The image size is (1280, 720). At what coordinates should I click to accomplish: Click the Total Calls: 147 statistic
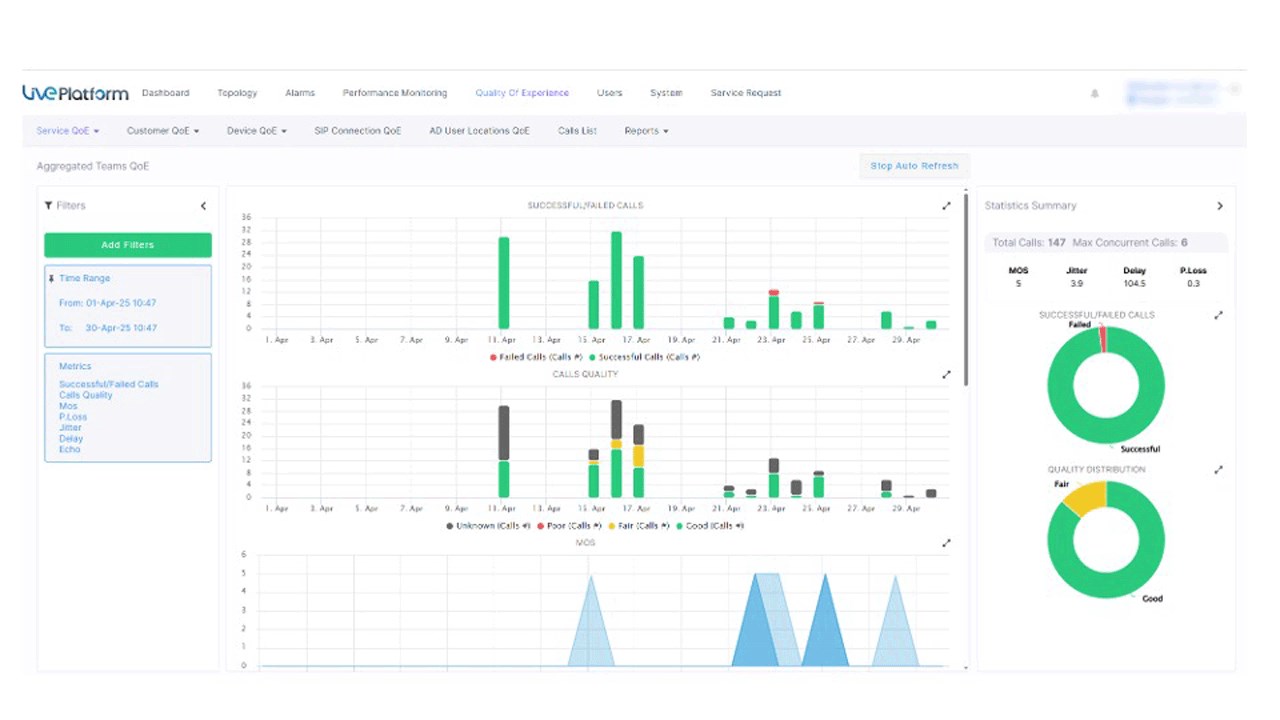1029,243
